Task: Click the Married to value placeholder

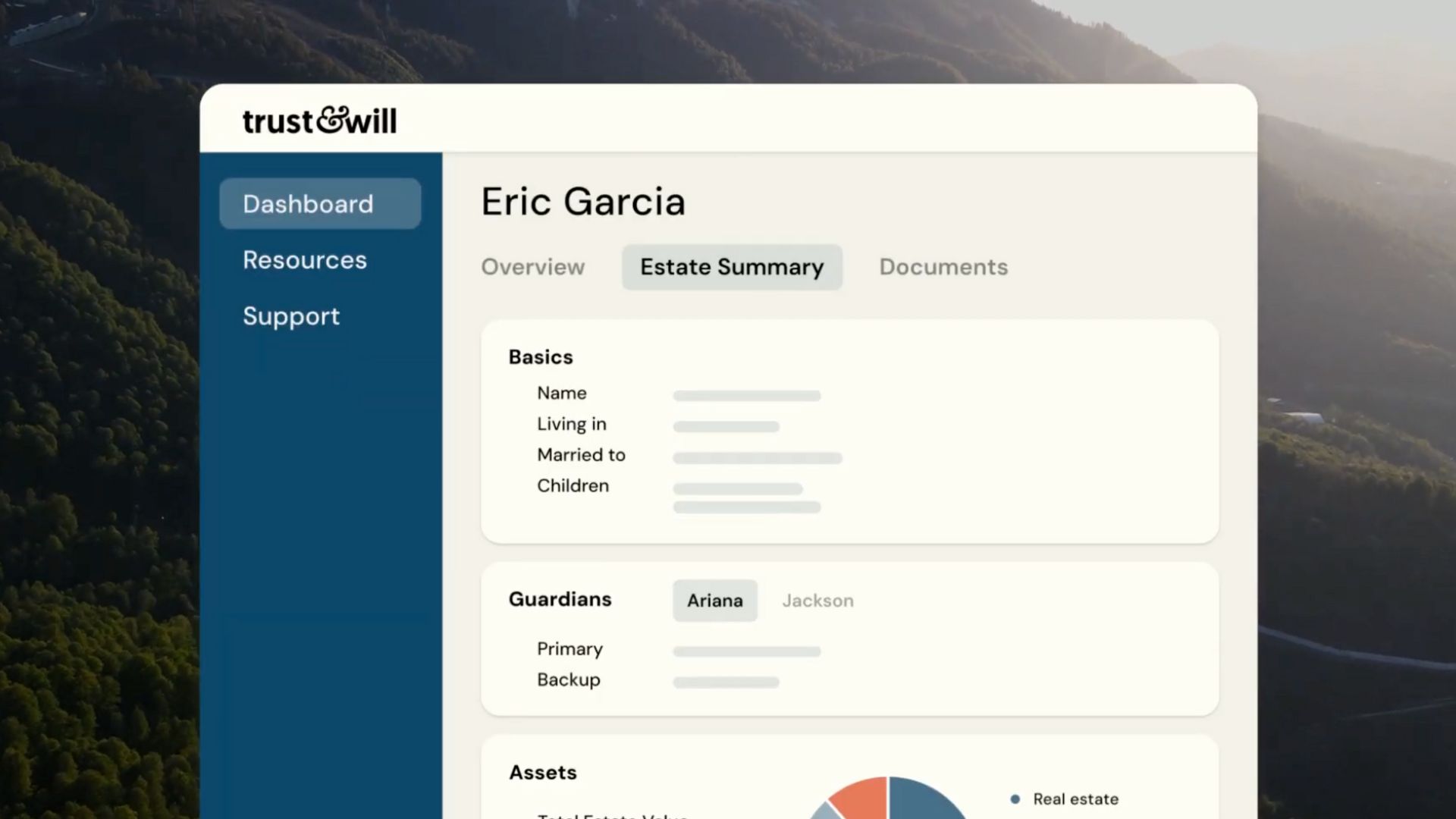Action: pyautogui.click(x=757, y=458)
